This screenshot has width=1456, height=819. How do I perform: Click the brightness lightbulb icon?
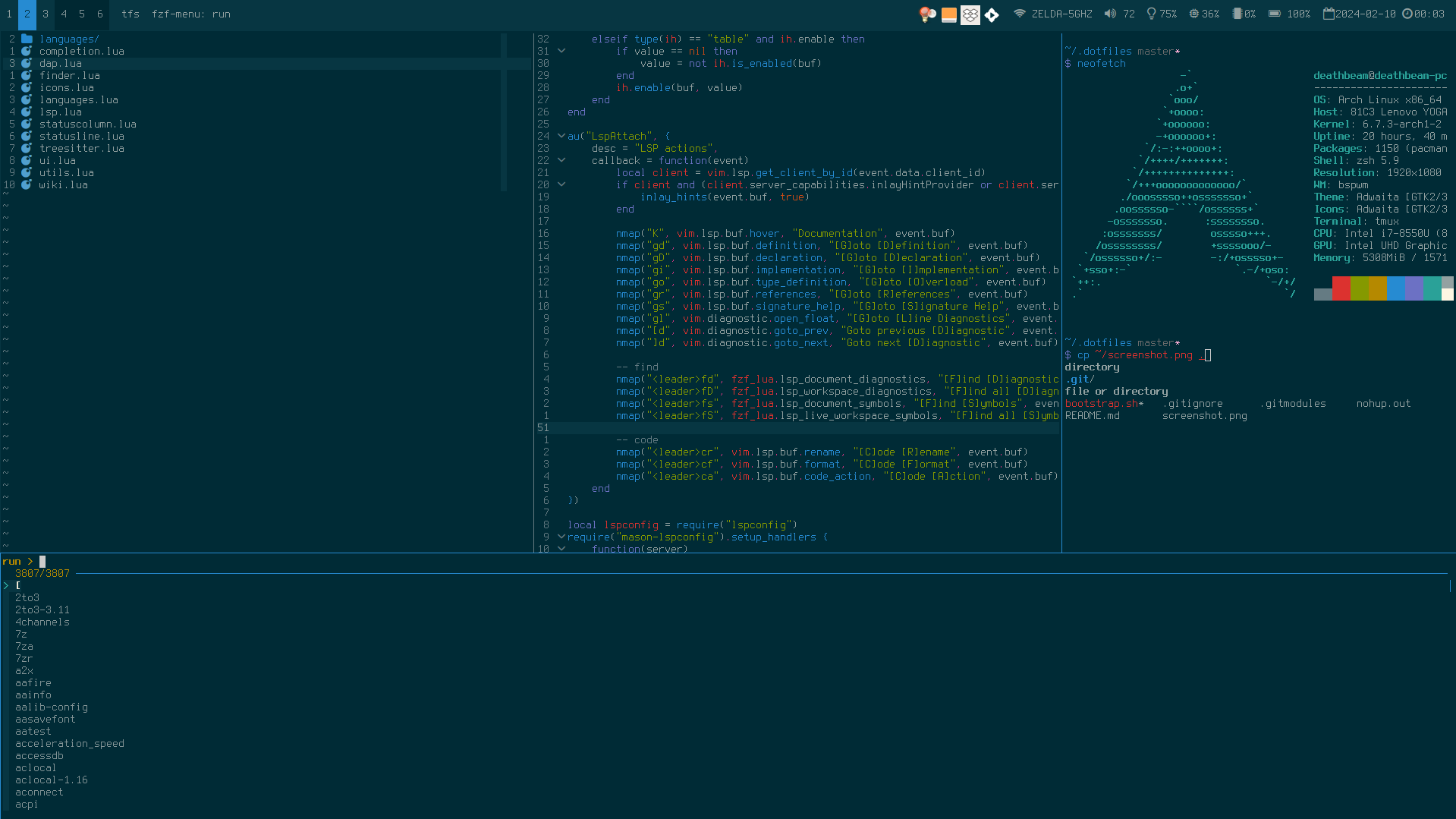click(x=1151, y=14)
